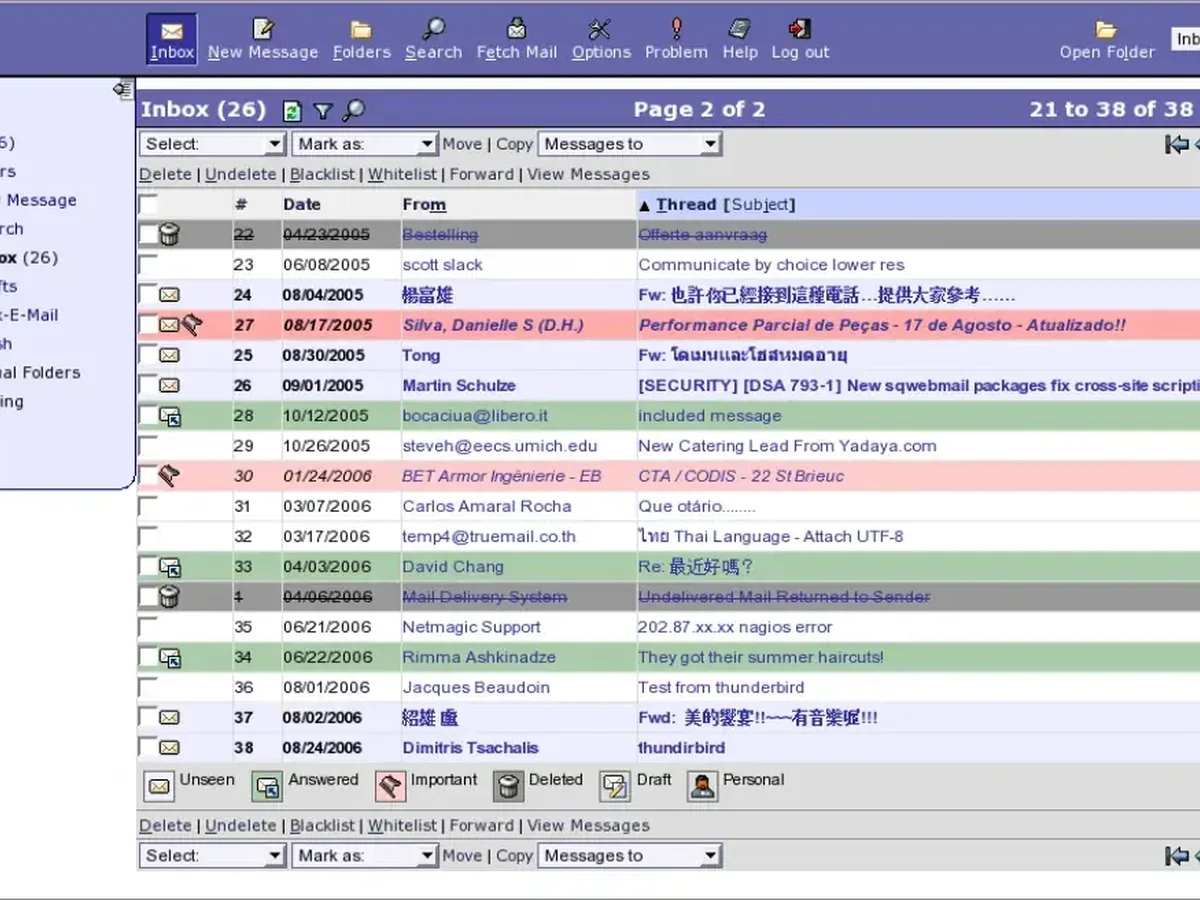Open the Inbox toolbar button
1200x900 pixels.
pyautogui.click(x=172, y=39)
